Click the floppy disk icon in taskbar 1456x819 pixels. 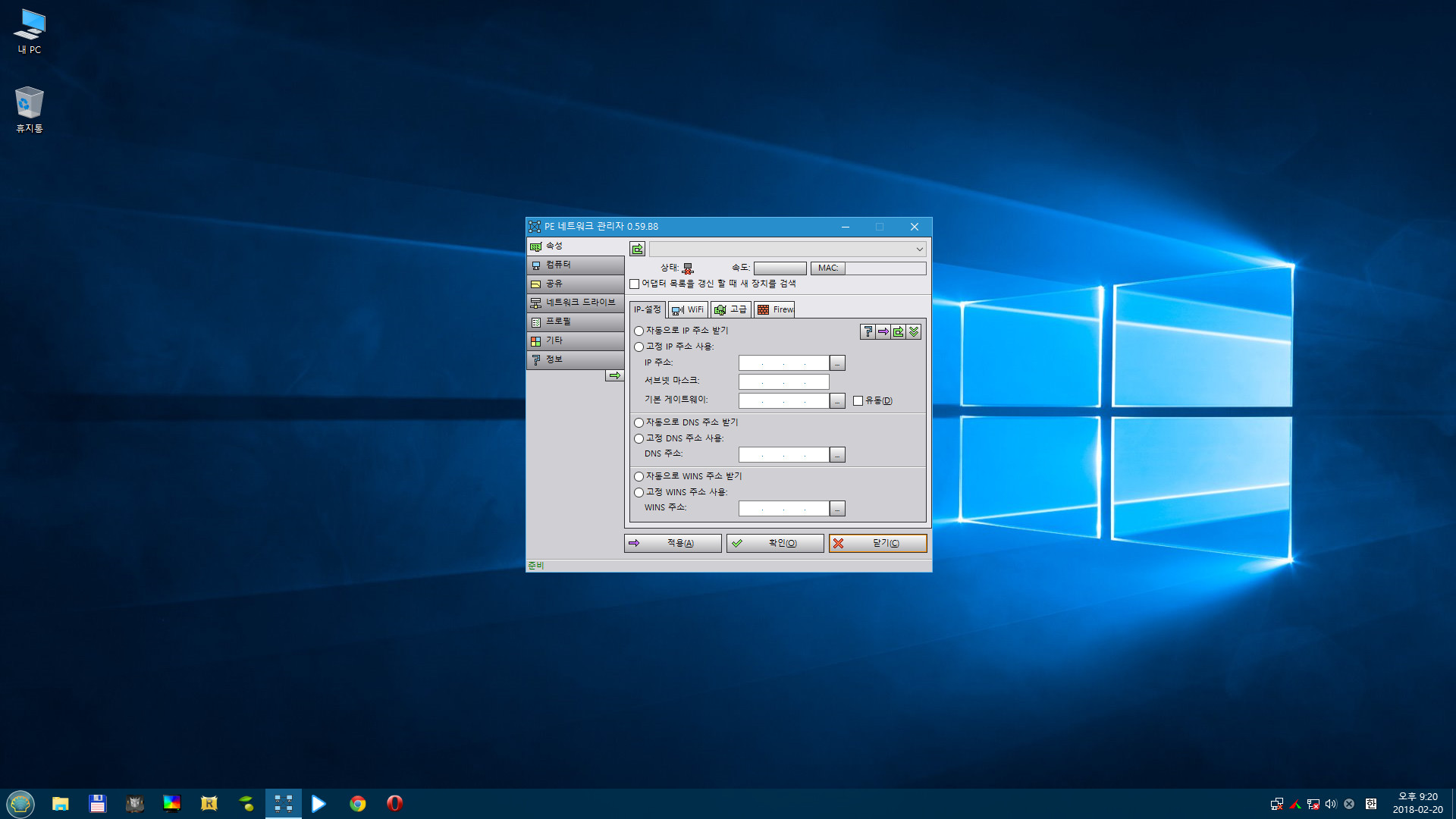click(x=98, y=804)
